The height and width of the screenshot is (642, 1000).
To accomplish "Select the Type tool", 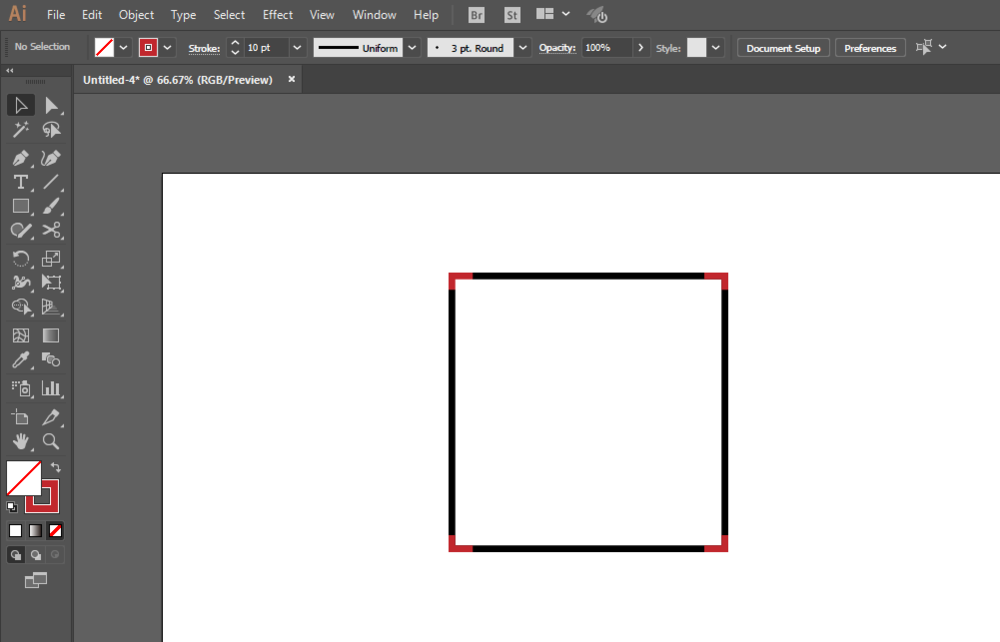I will (21, 181).
